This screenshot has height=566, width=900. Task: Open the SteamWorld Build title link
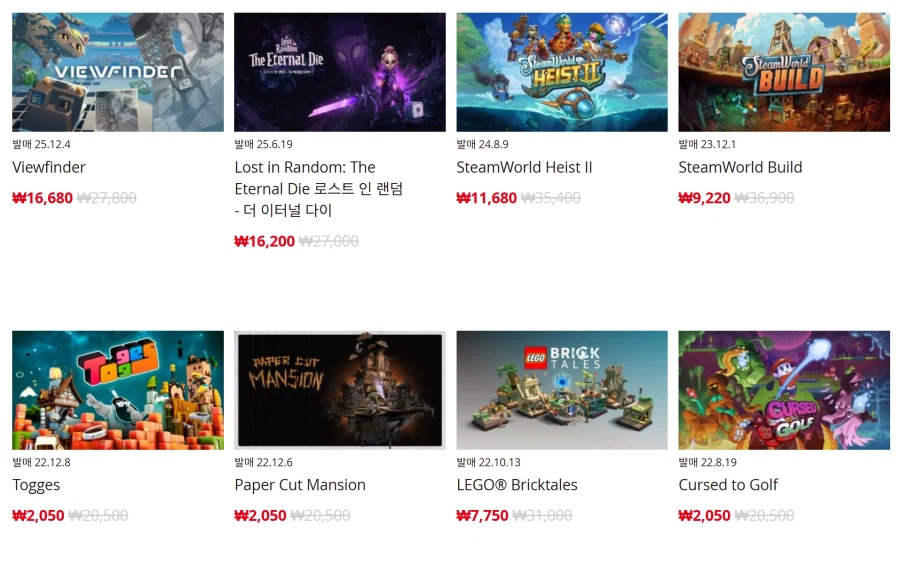740,167
